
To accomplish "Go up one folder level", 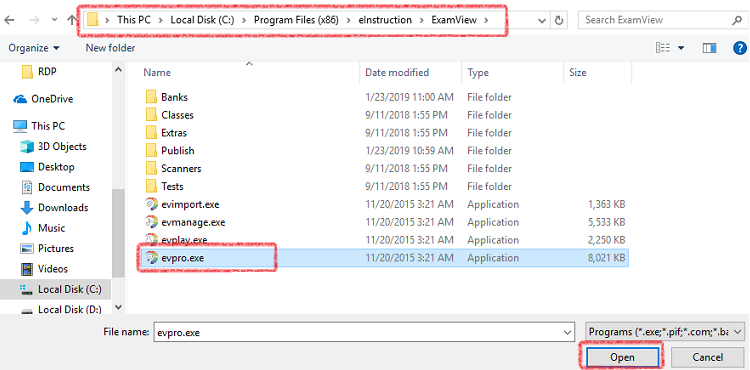I will click(x=71, y=20).
